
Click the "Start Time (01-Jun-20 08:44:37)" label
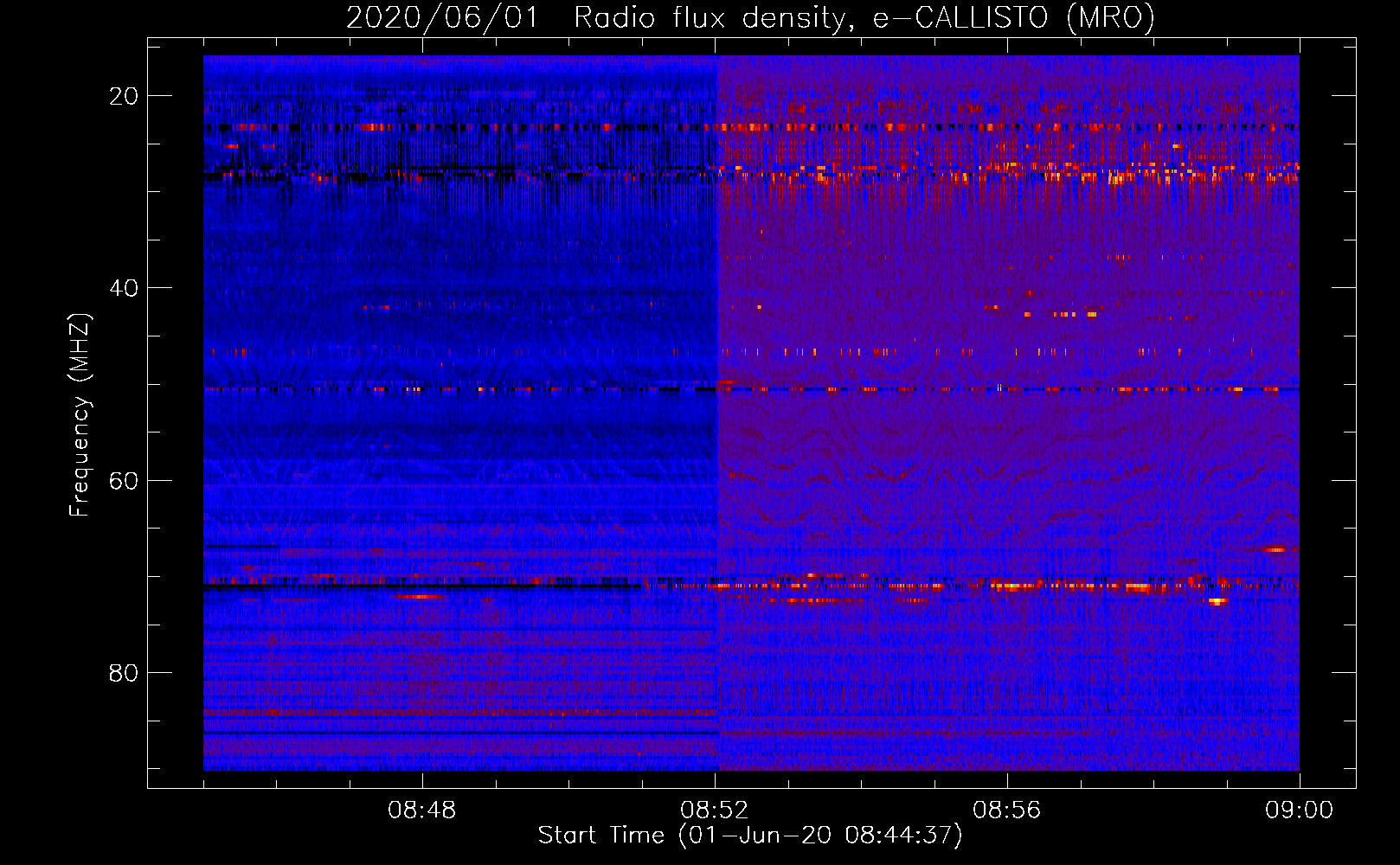(x=750, y=836)
